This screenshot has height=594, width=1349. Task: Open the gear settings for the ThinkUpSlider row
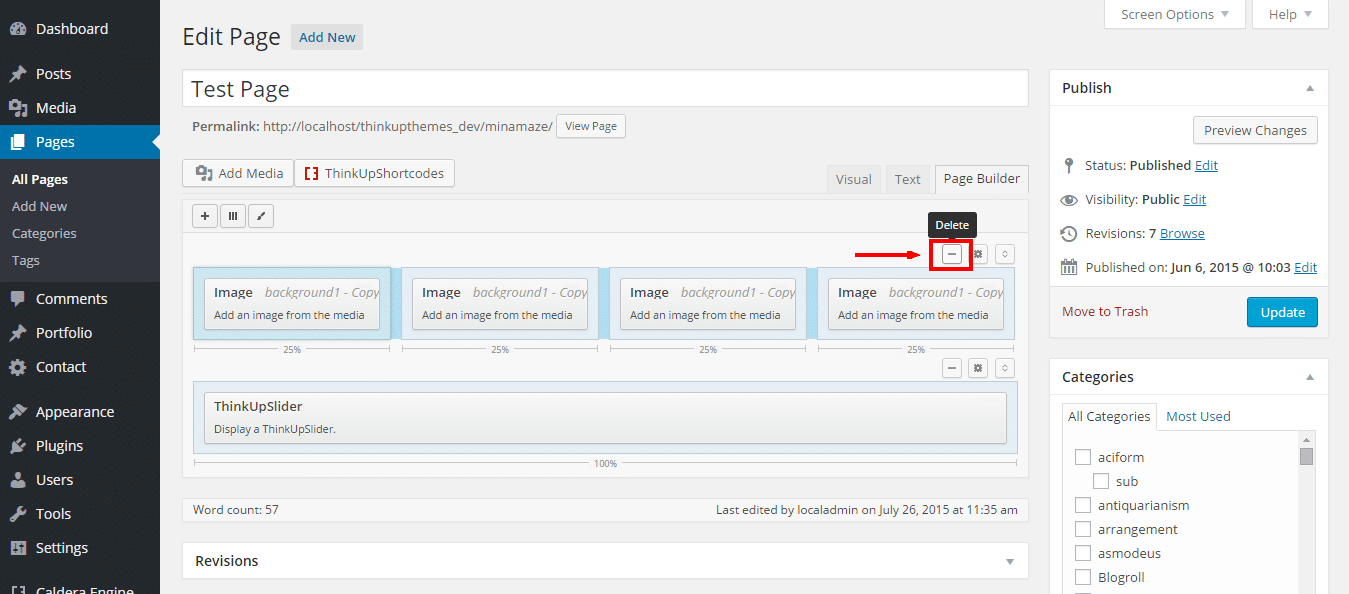click(978, 368)
